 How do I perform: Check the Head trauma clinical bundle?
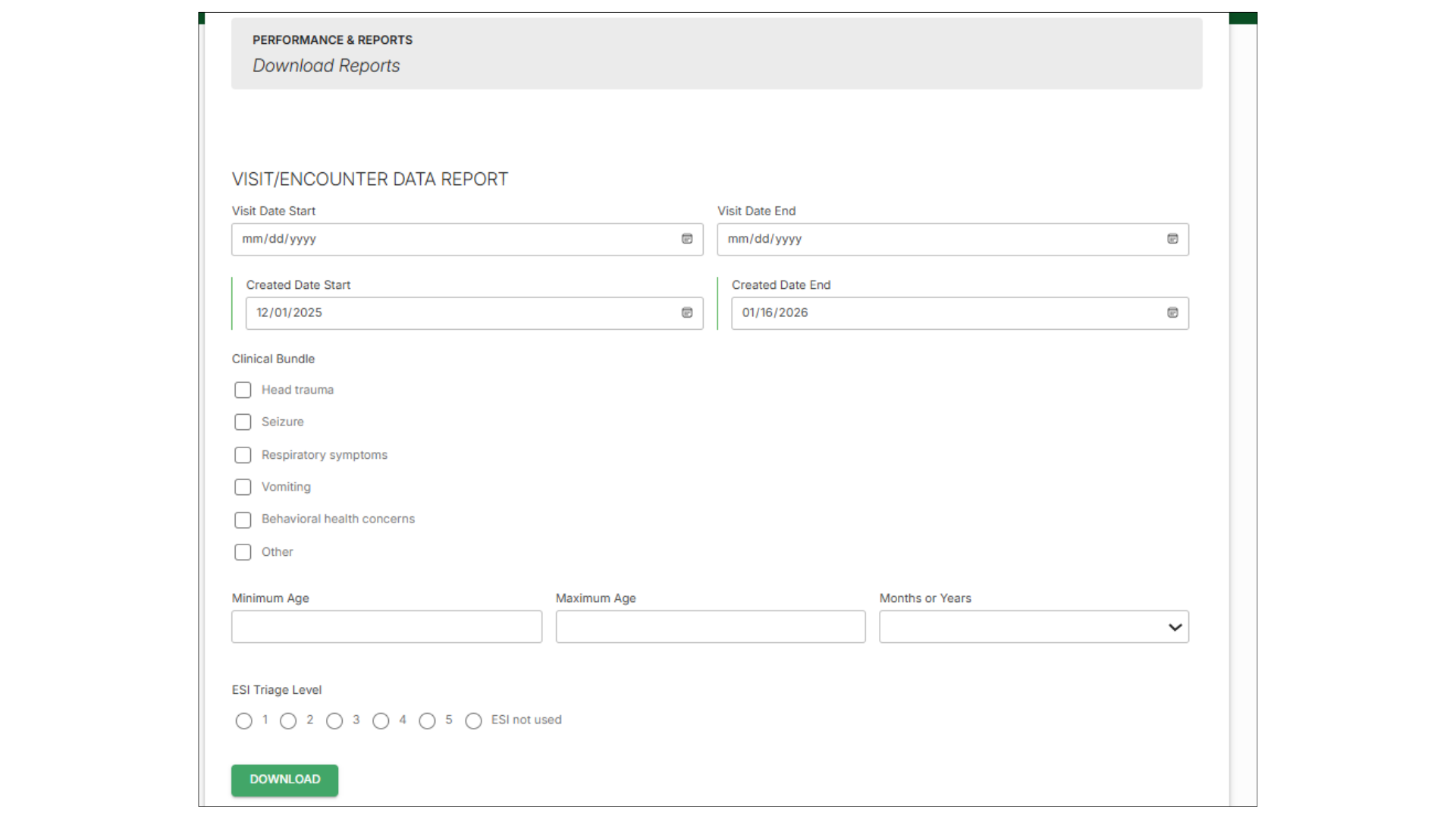[x=243, y=390]
